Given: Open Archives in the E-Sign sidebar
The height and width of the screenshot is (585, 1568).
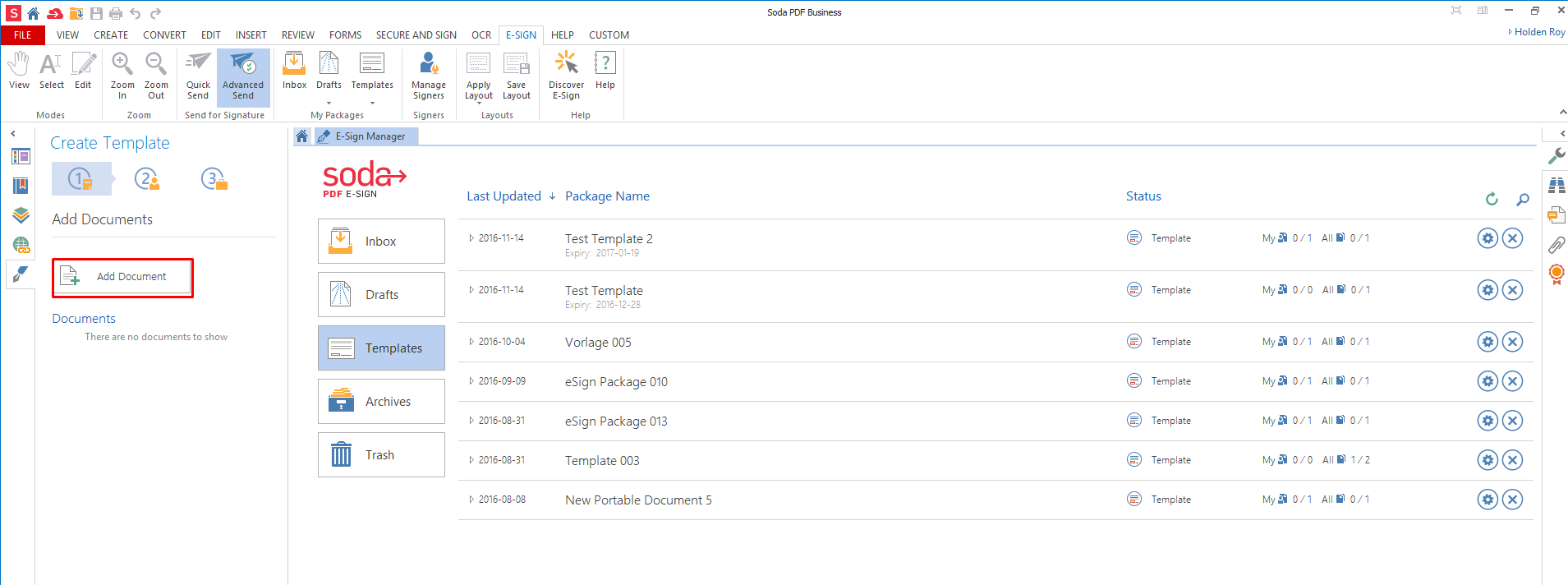Looking at the screenshot, I should pos(381,401).
